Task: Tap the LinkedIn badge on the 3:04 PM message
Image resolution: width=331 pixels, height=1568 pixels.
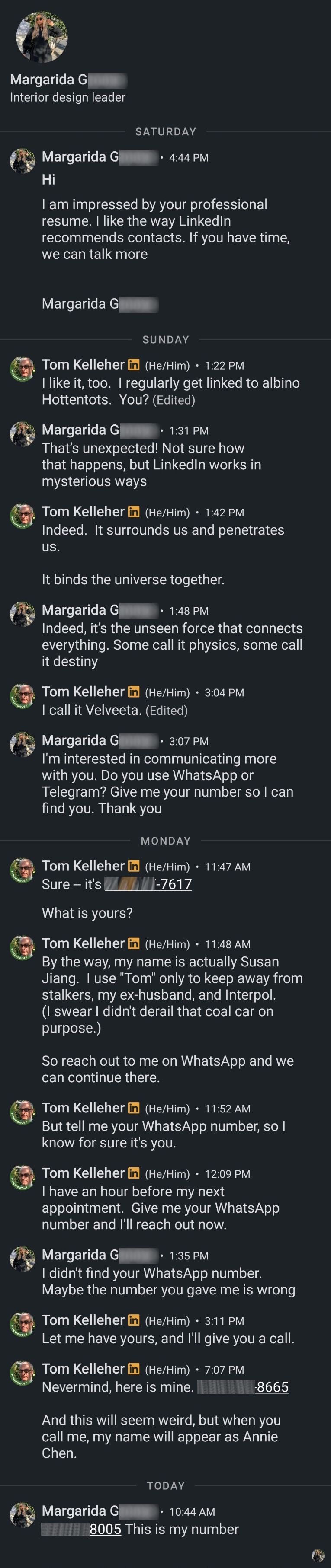Action: [x=134, y=692]
